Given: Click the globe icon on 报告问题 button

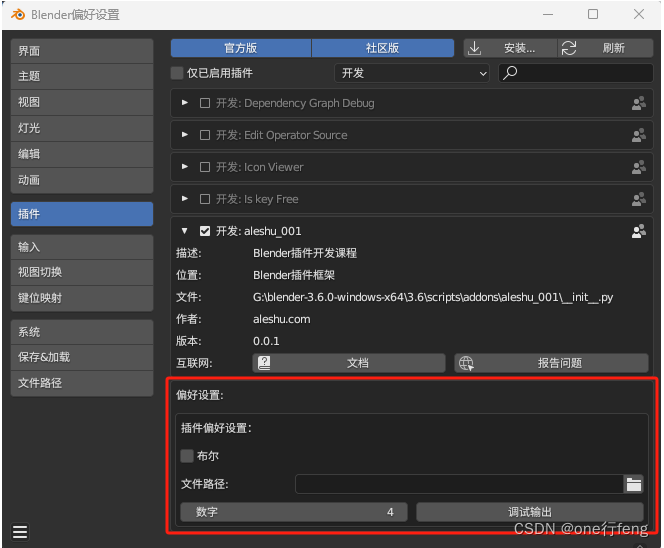Looking at the screenshot, I should point(466,363).
